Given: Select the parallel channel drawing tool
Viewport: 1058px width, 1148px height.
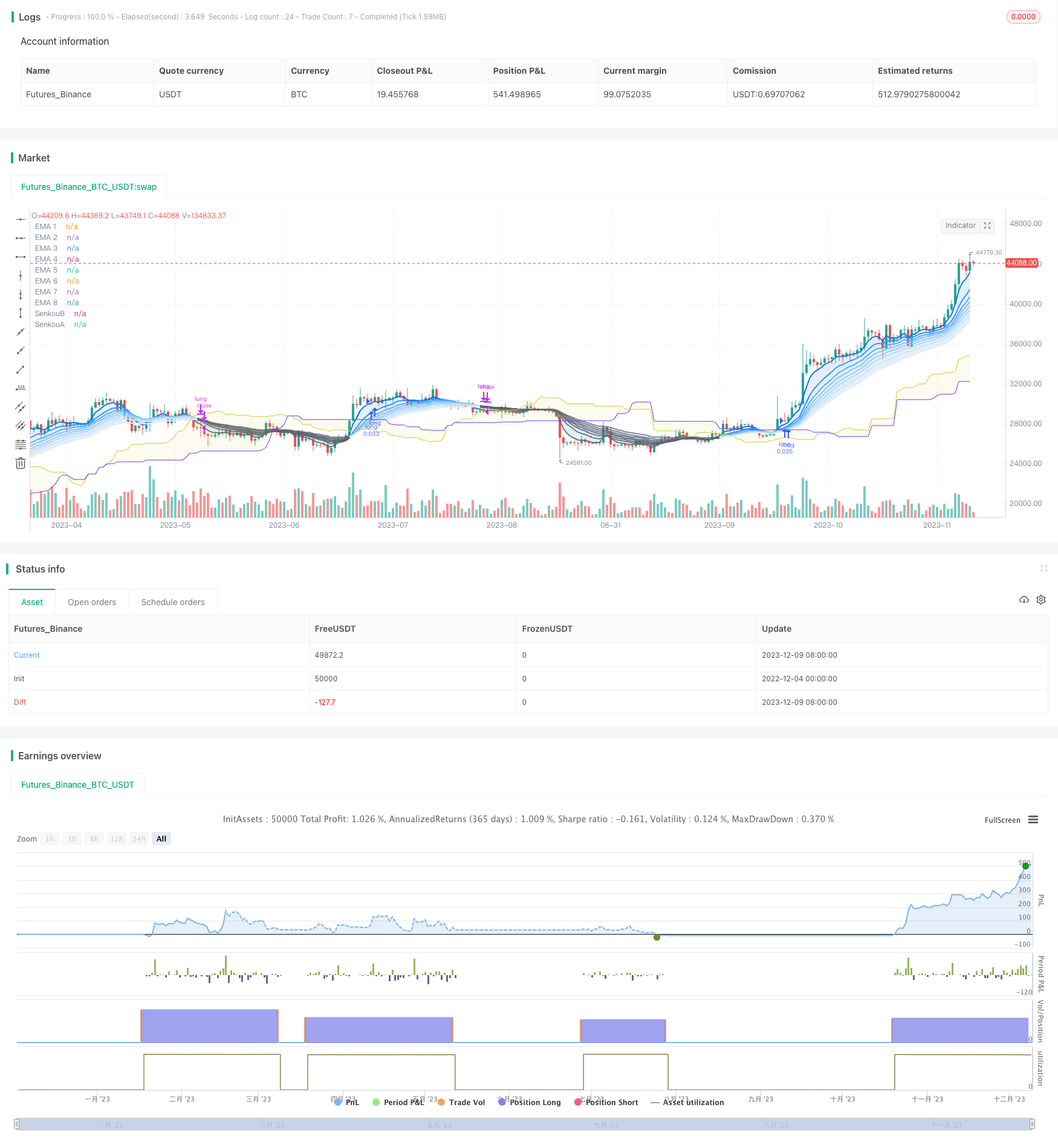Looking at the screenshot, I should click(x=21, y=407).
